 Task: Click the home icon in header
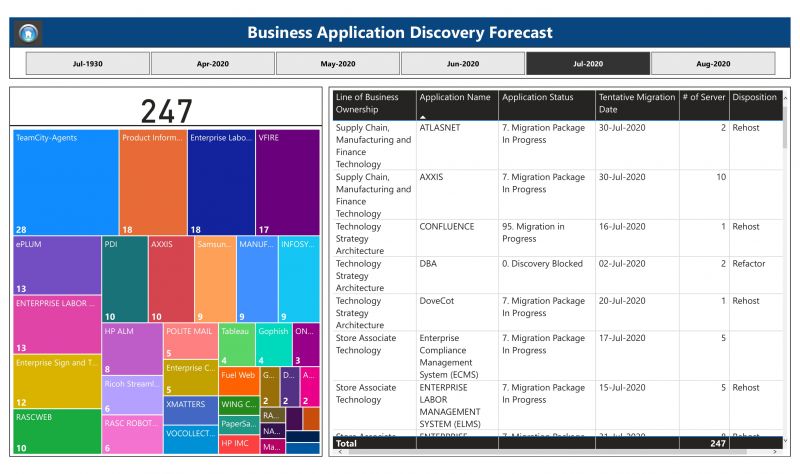29,33
